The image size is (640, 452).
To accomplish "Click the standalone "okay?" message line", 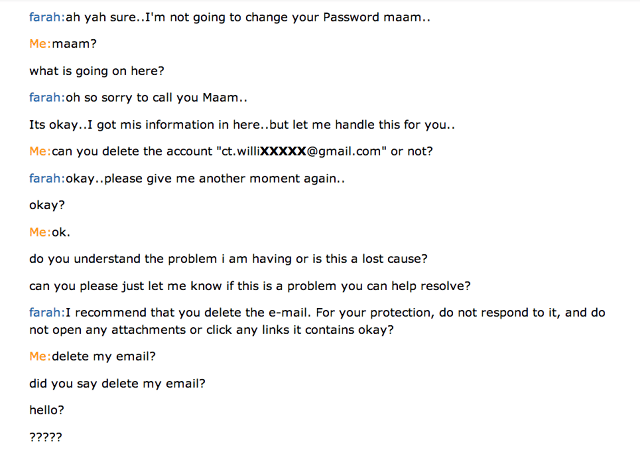I will click(x=47, y=205).
